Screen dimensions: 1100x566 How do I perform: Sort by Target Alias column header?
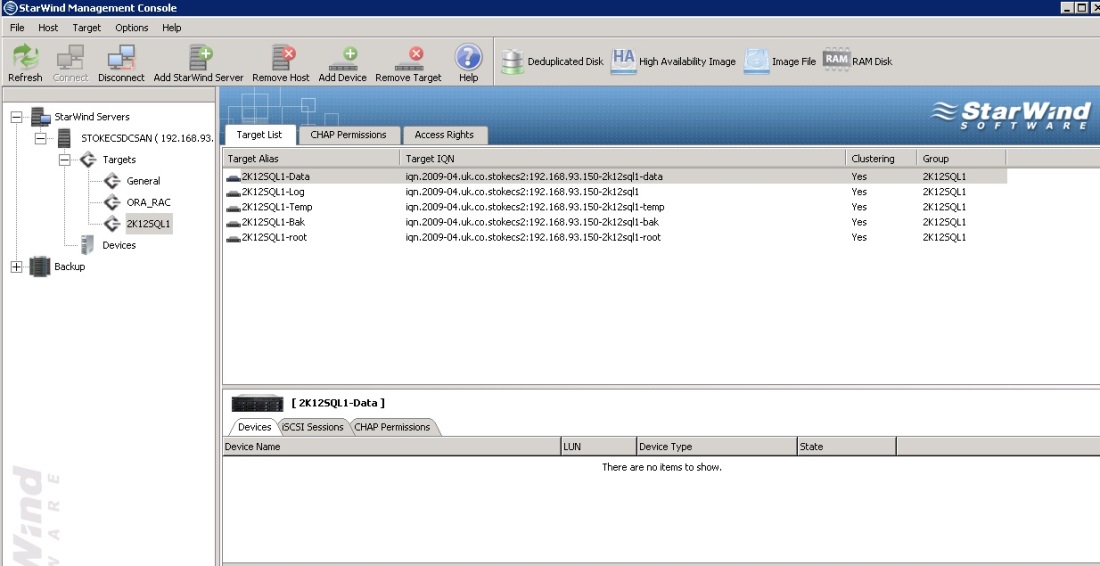click(311, 159)
